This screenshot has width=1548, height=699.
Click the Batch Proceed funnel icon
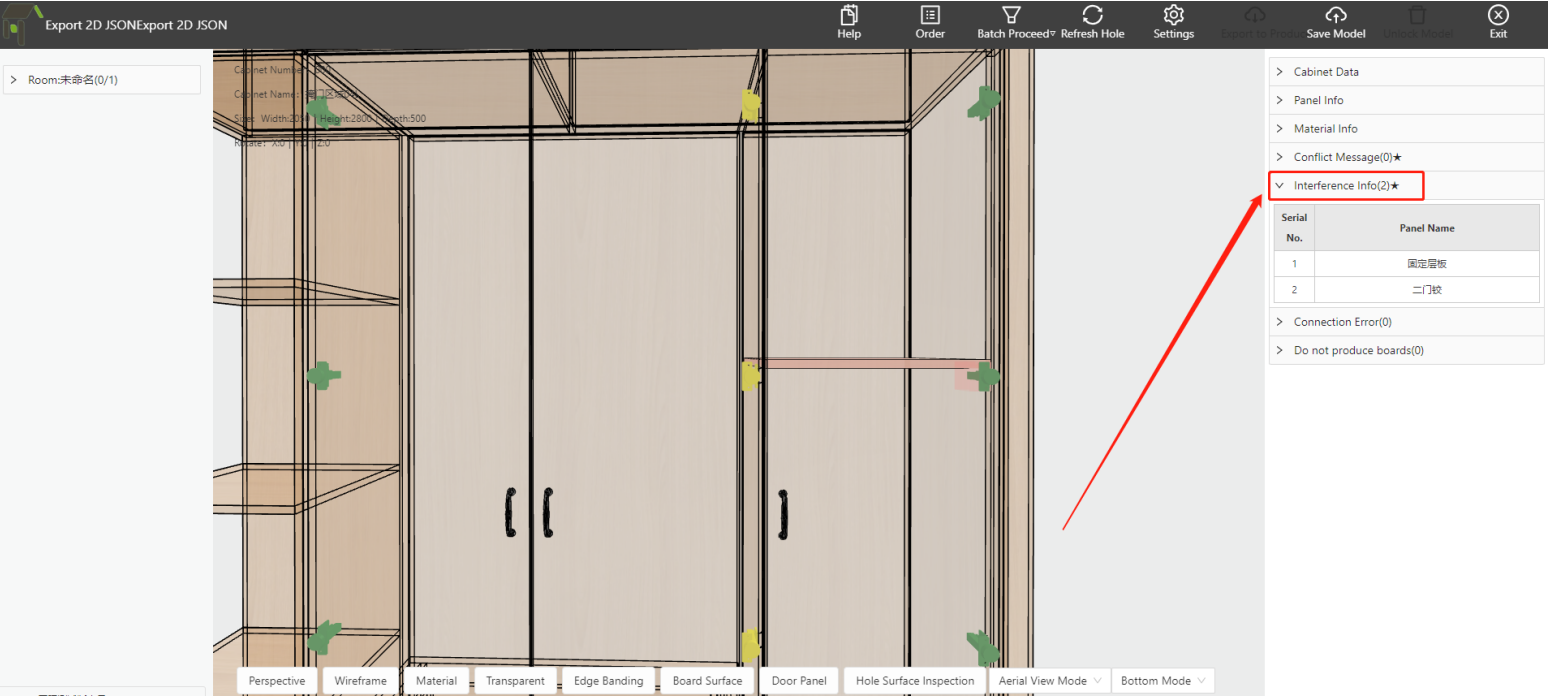[1011, 16]
